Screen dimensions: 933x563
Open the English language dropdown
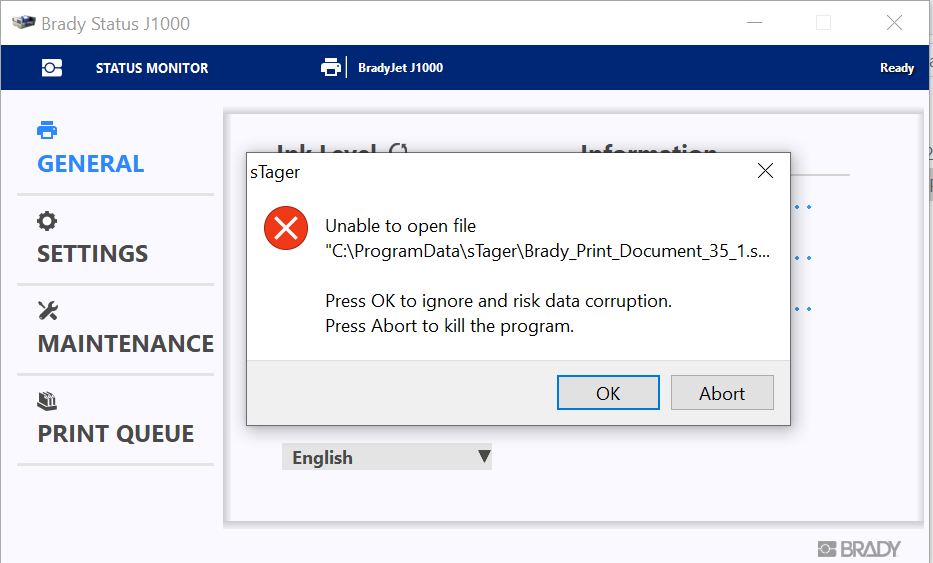tap(386, 457)
